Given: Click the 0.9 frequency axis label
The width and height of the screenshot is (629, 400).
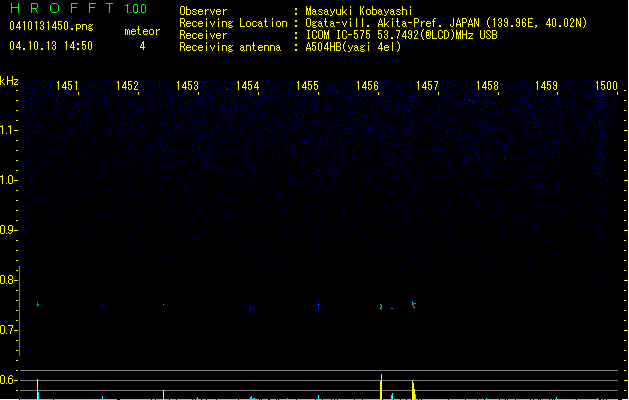Looking at the screenshot, I should [8, 230].
